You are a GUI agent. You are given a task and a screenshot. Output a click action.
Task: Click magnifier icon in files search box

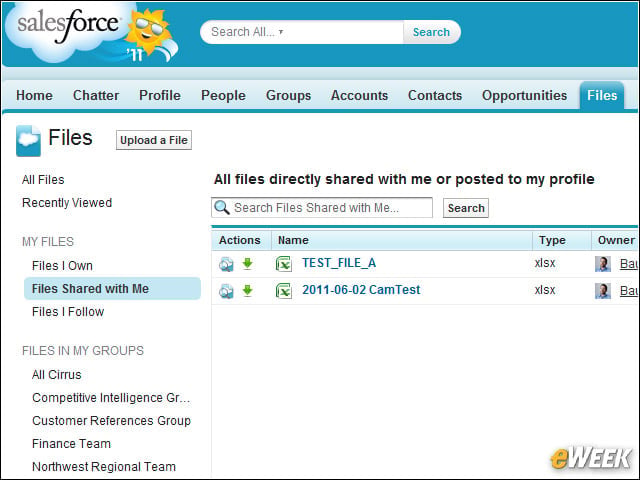coord(222,207)
